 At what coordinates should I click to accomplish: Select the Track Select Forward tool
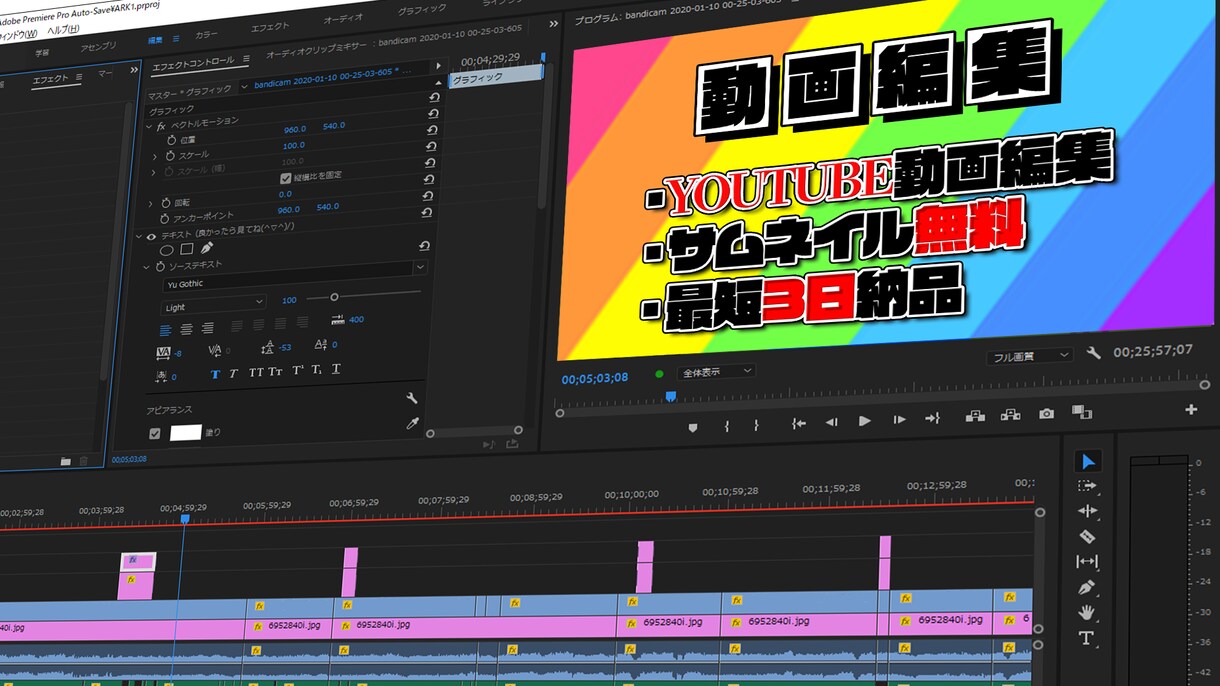1088,486
